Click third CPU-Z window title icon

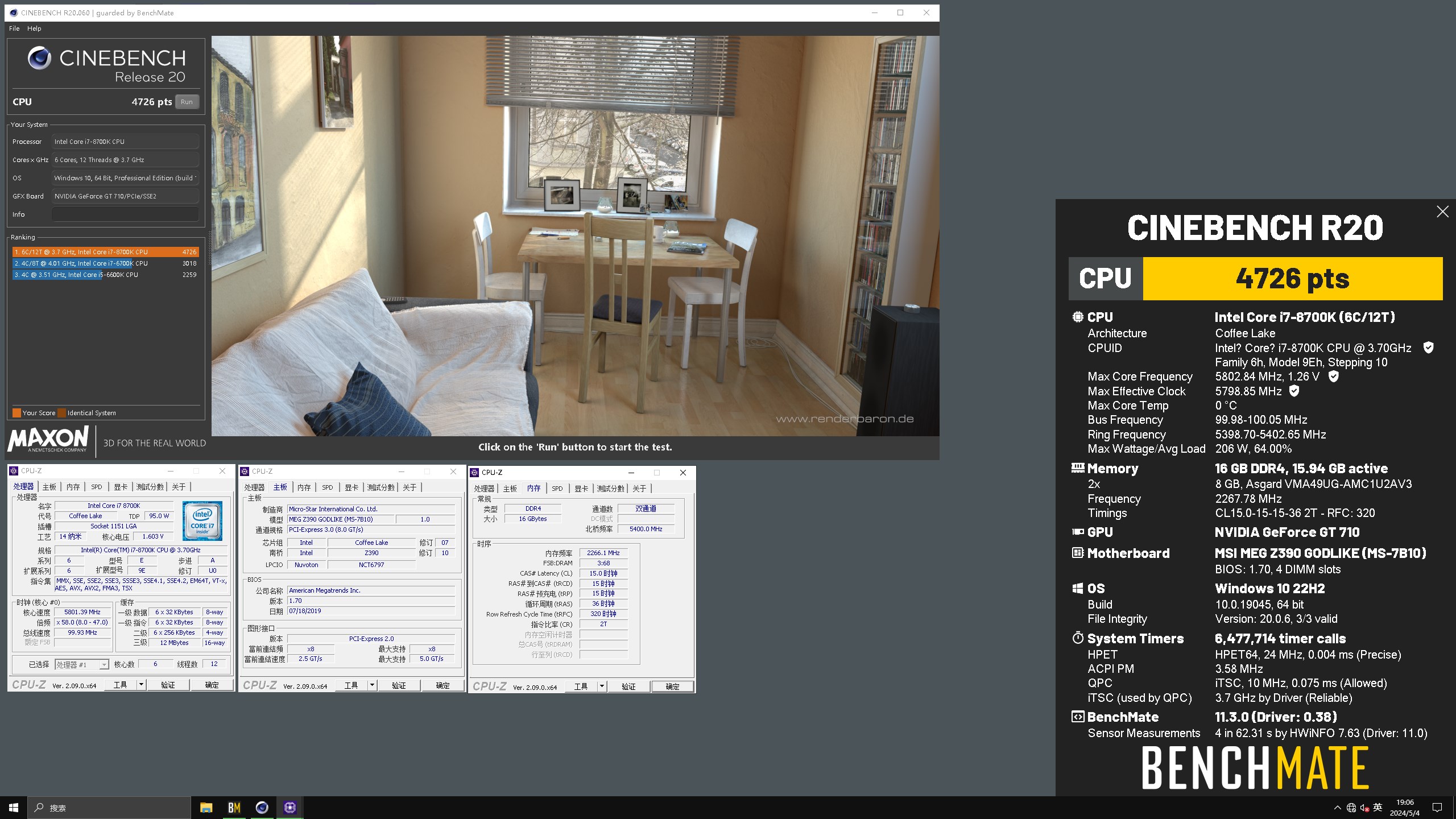tap(474, 473)
